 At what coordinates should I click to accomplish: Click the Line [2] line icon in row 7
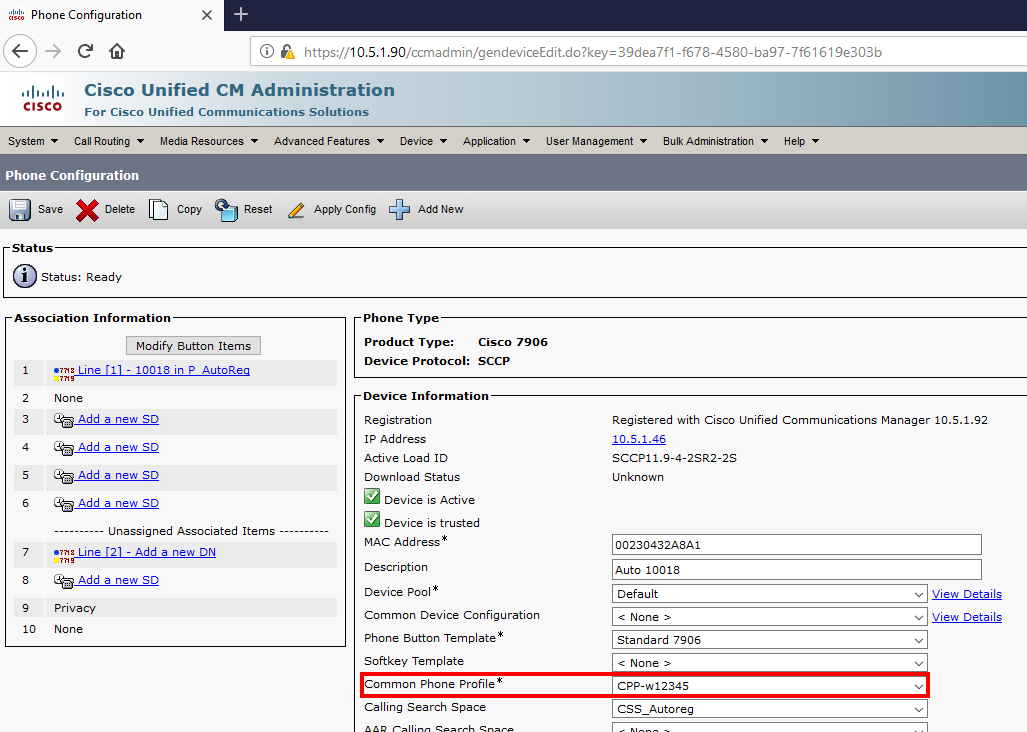click(64, 556)
